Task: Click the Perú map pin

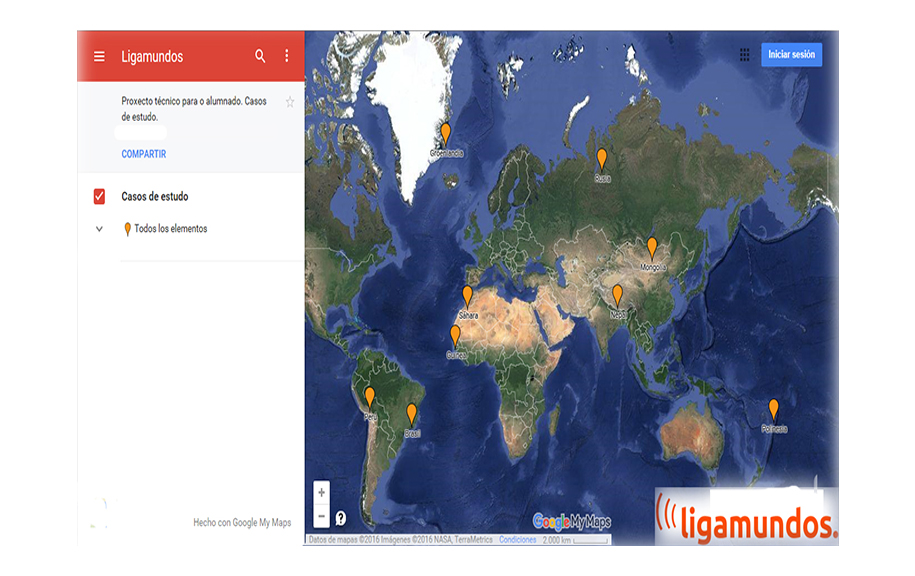Action: pyautogui.click(x=369, y=397)
